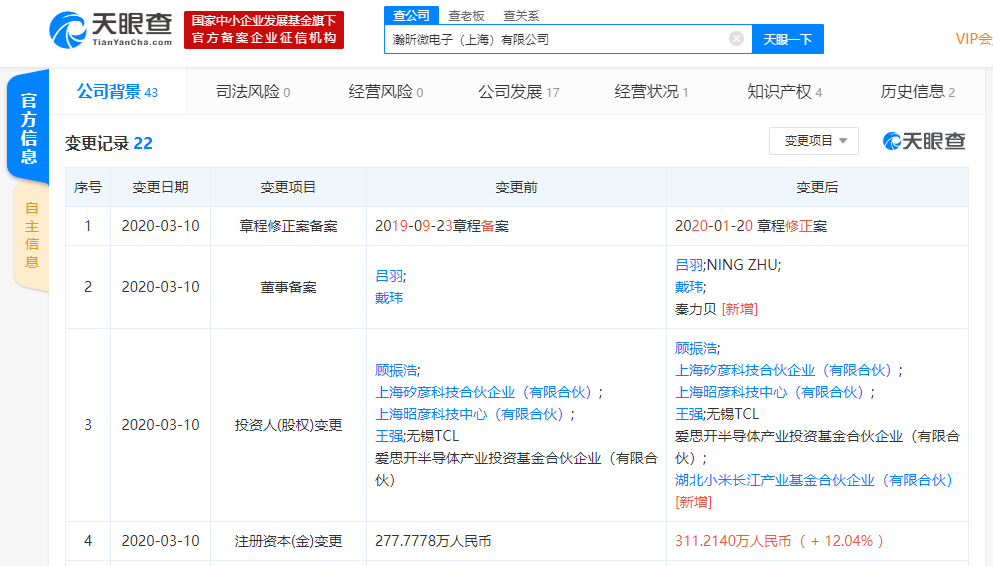Switch to the 查老板 search tab
Image resolution: width=993 pixels, height=566 pixels.
pos(466,16)
